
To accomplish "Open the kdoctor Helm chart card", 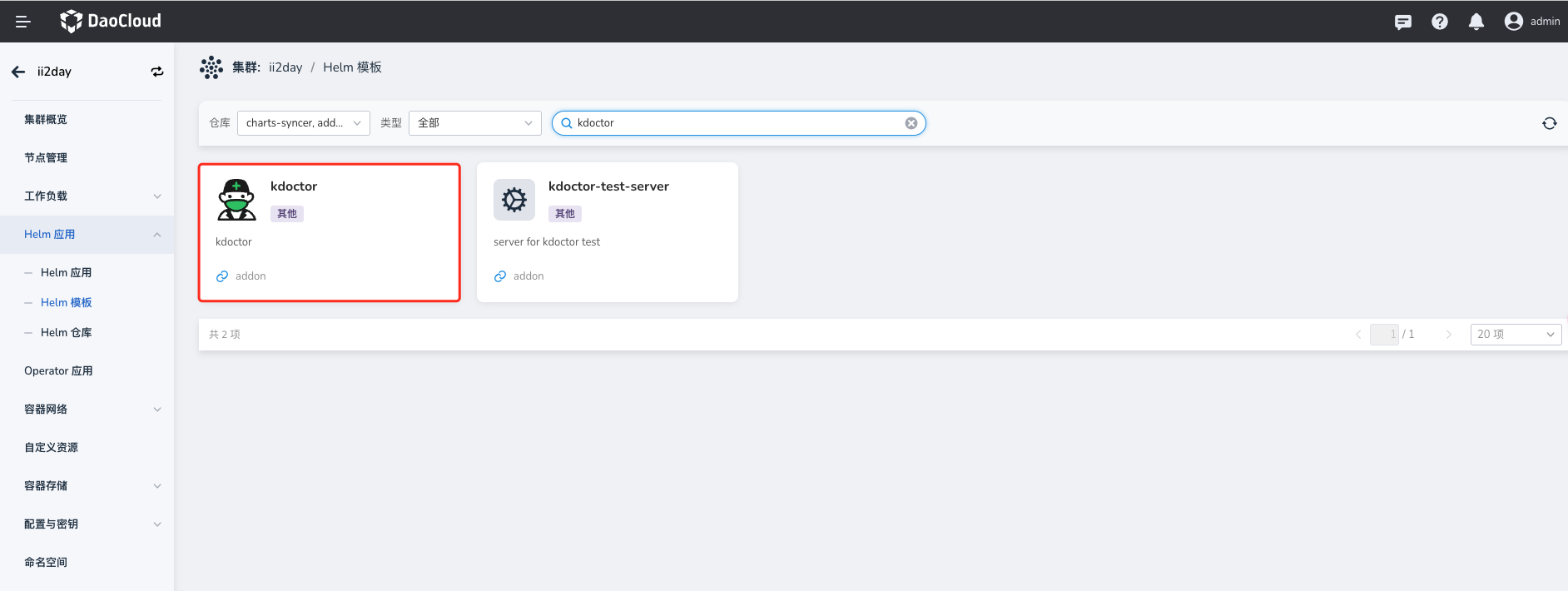I will pos(329,232).
